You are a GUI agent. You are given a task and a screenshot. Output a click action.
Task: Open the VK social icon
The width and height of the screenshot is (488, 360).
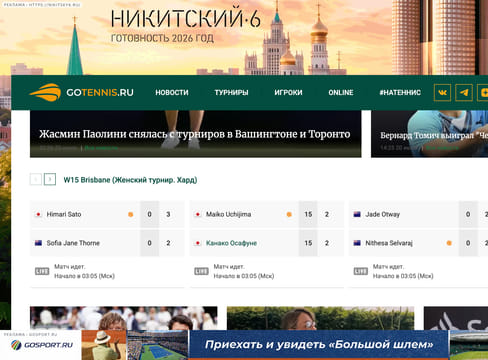tap(442, 92)
